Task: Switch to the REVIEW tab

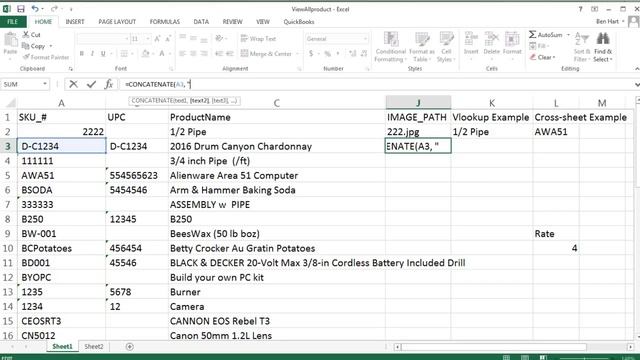Action: coord(232,22)
